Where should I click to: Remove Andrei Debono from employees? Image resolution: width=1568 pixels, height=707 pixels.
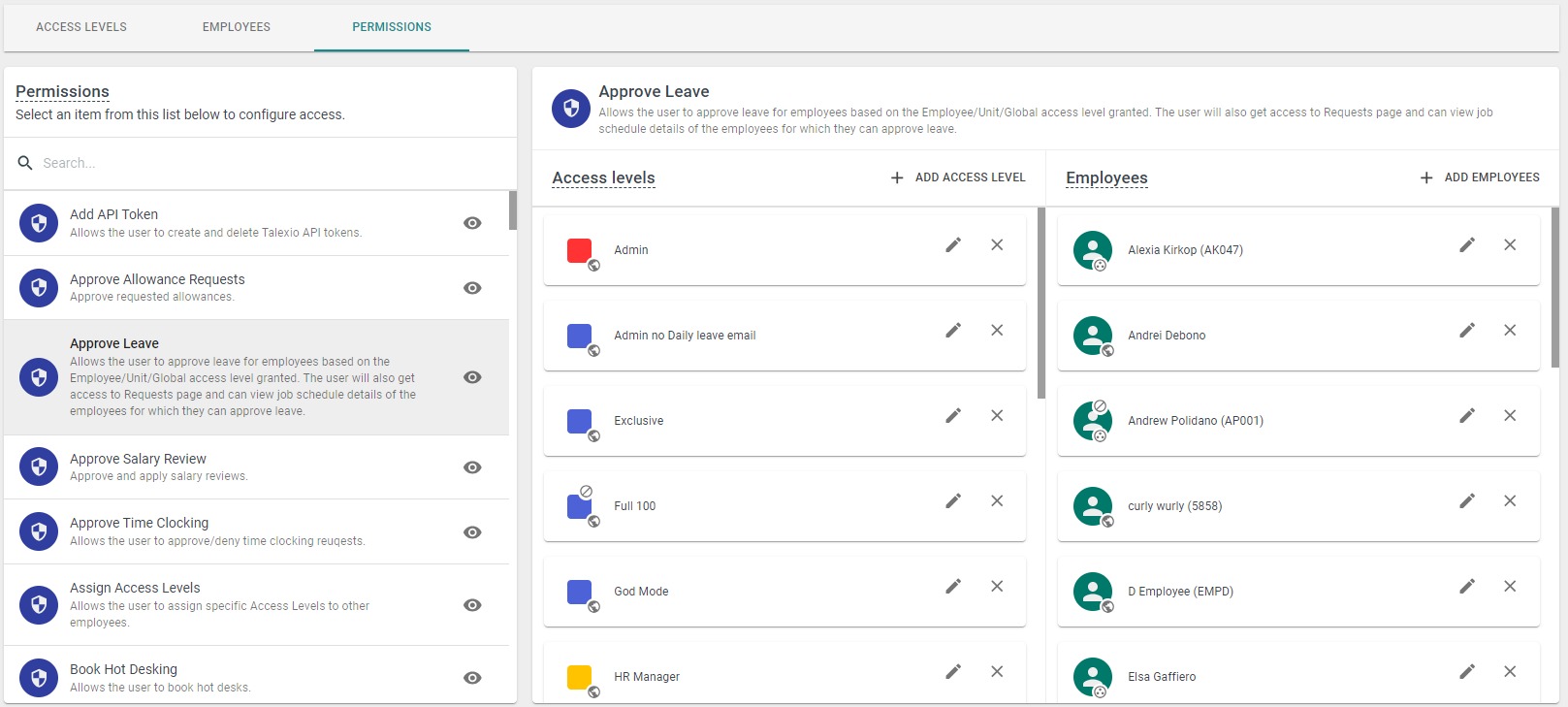[1510, 331]
